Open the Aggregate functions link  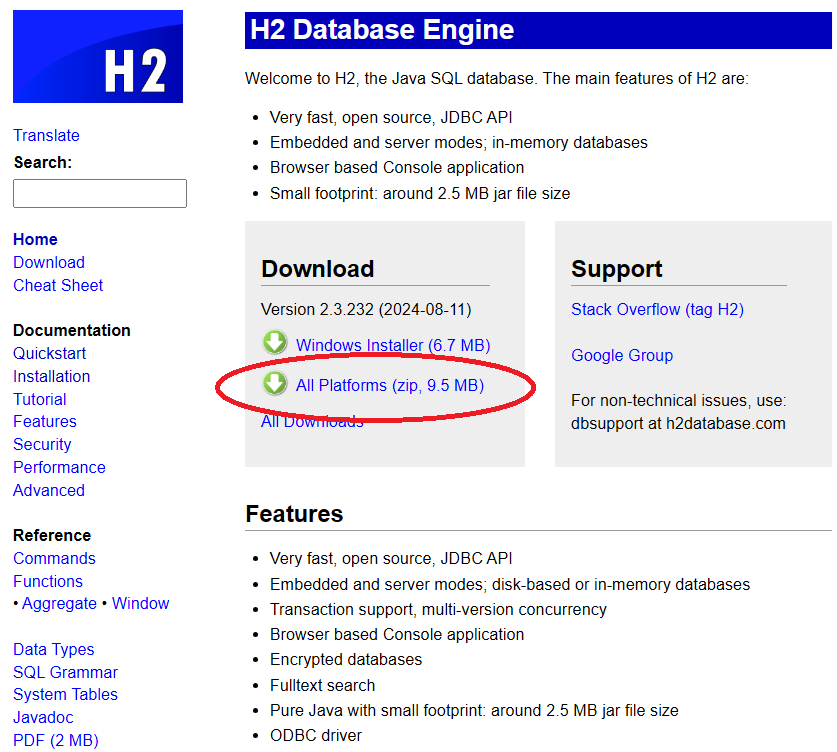click(59, 604)
